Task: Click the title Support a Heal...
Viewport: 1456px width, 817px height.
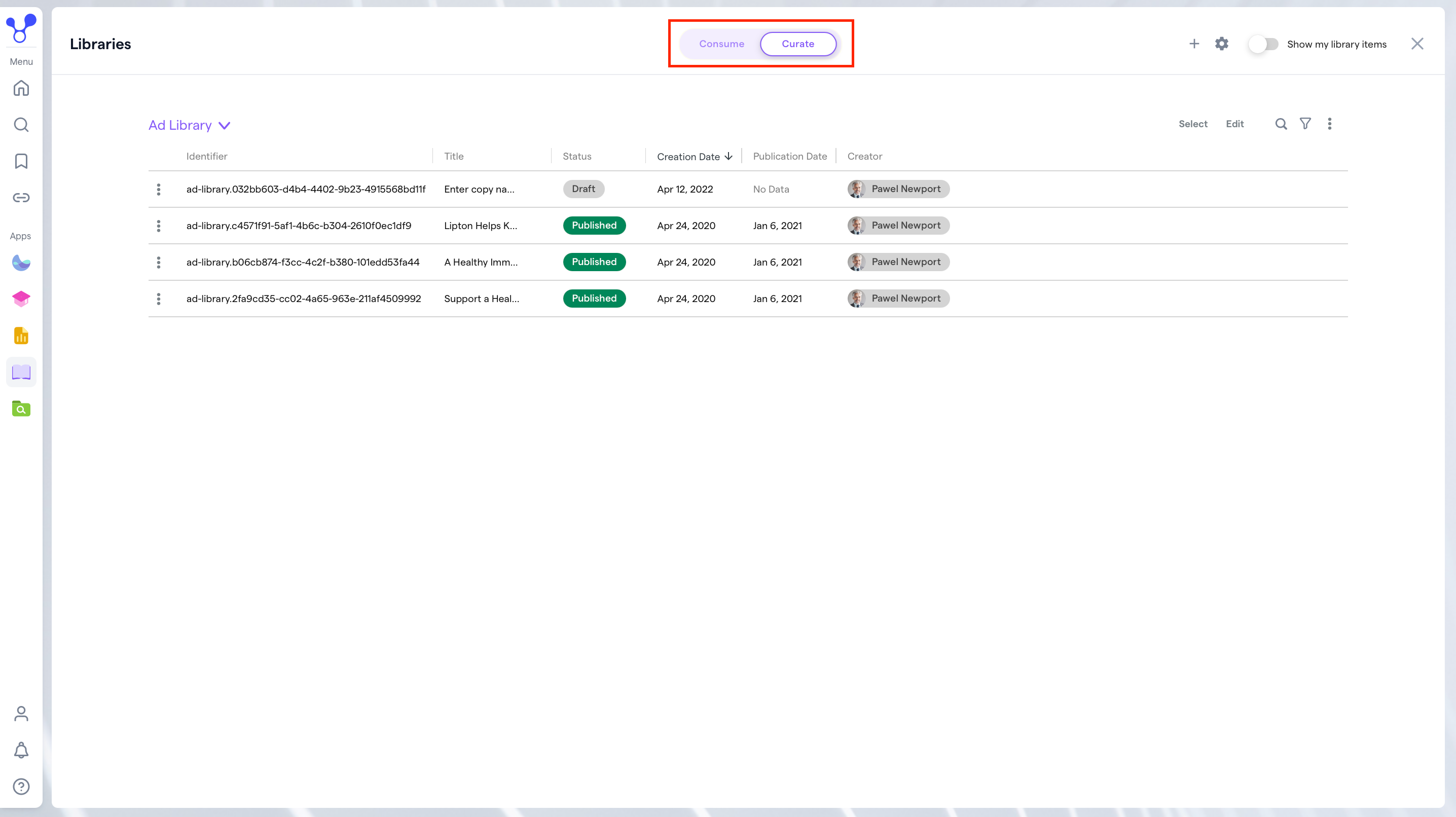Action: (x=482, y=299)
